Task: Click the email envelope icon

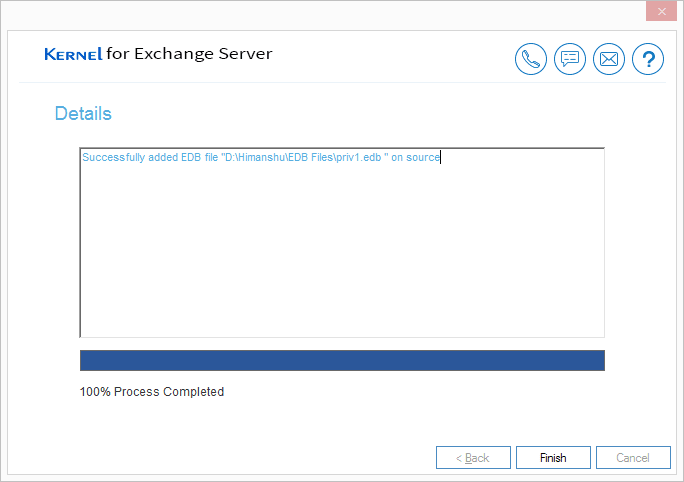Action: [x=609, y=59]
